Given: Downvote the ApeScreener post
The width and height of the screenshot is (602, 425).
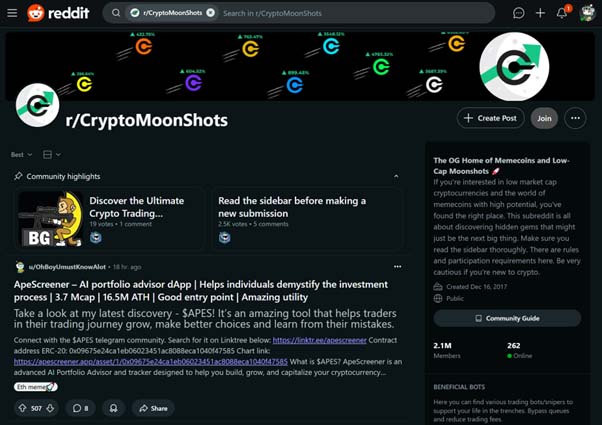Looking at the screenshot, I should click(50, 408).
